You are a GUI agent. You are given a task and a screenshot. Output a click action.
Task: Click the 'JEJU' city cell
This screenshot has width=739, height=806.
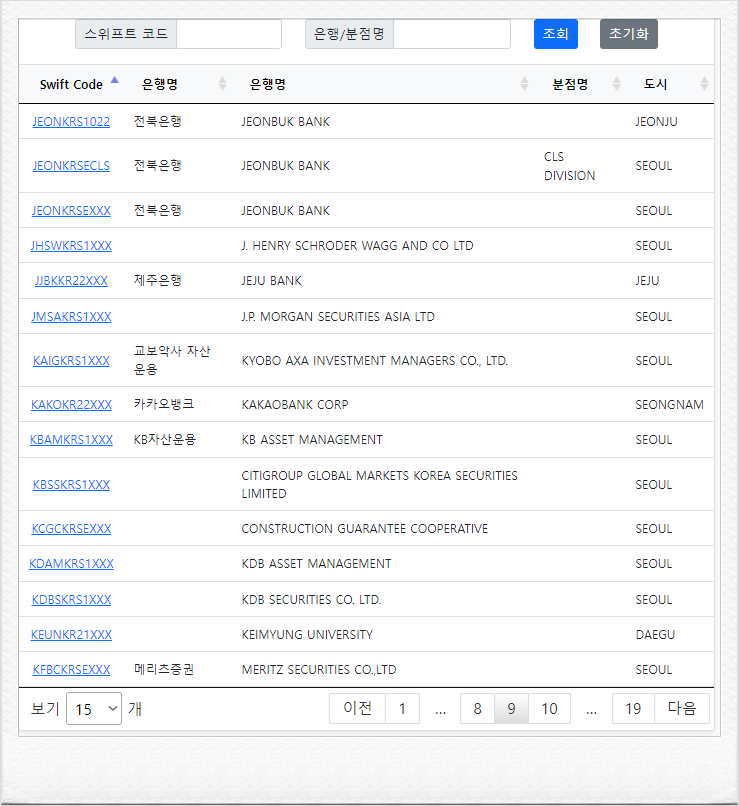point(647,281)
